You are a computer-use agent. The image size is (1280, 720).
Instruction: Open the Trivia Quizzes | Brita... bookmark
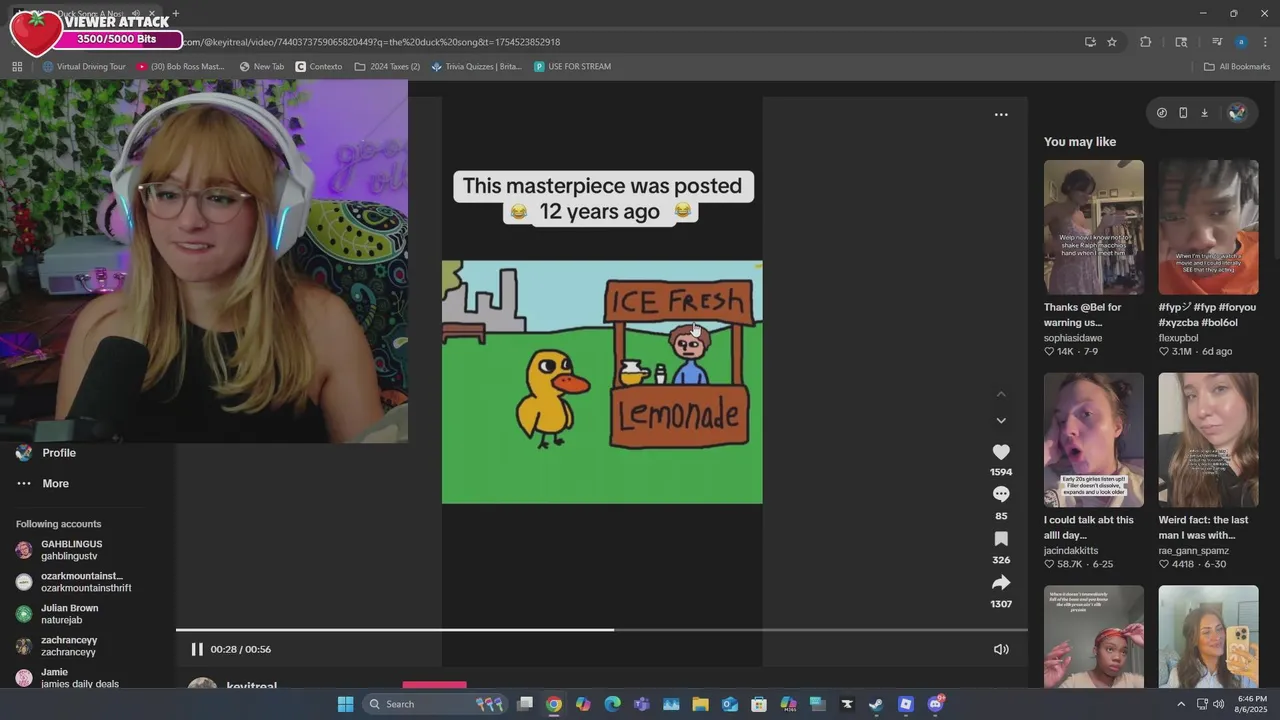tap(477, 67)
